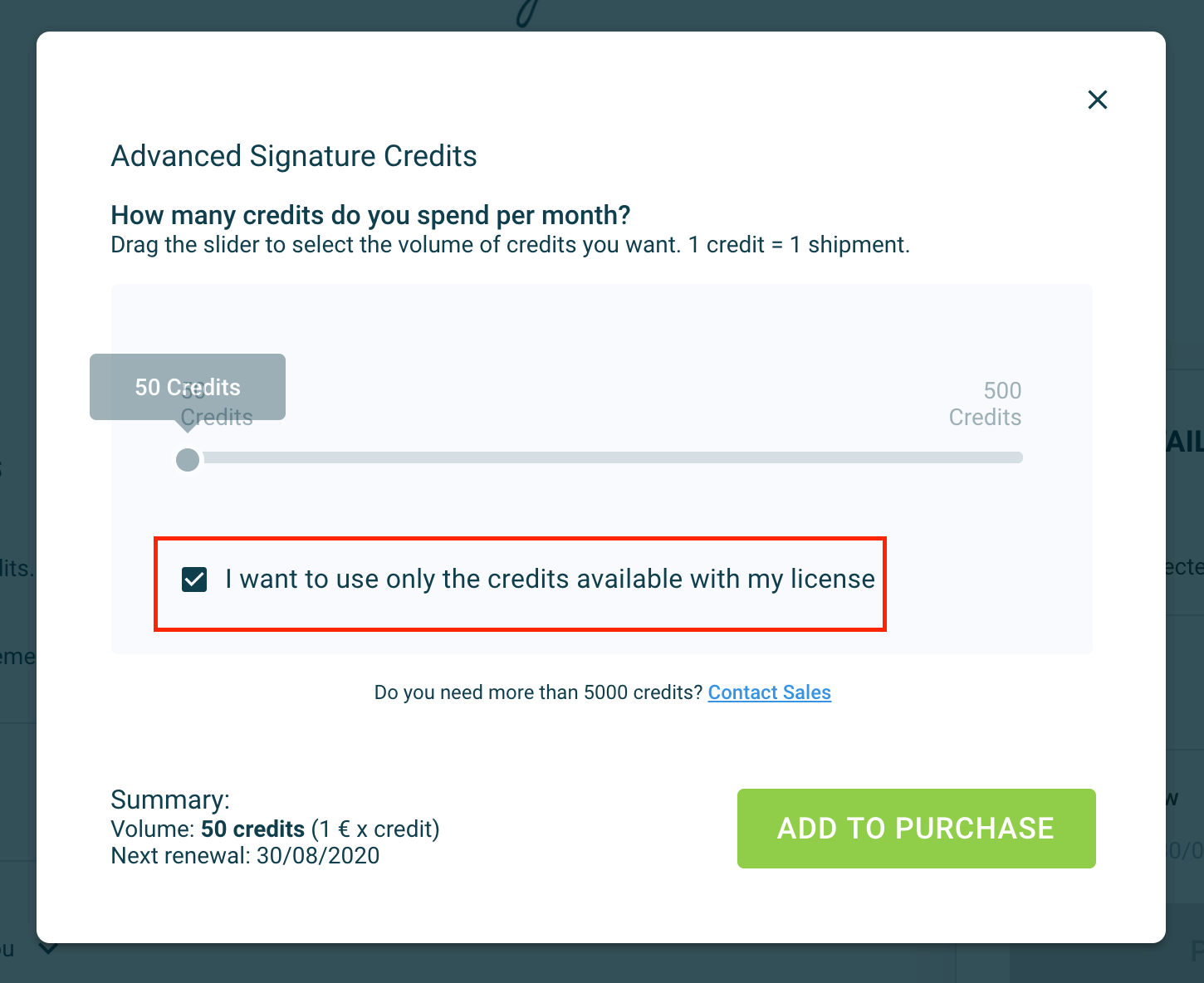Click the 'Advanced Signature Credits' title
Viewport: 1204px width, 983px height.
click(x=294, y=156)
